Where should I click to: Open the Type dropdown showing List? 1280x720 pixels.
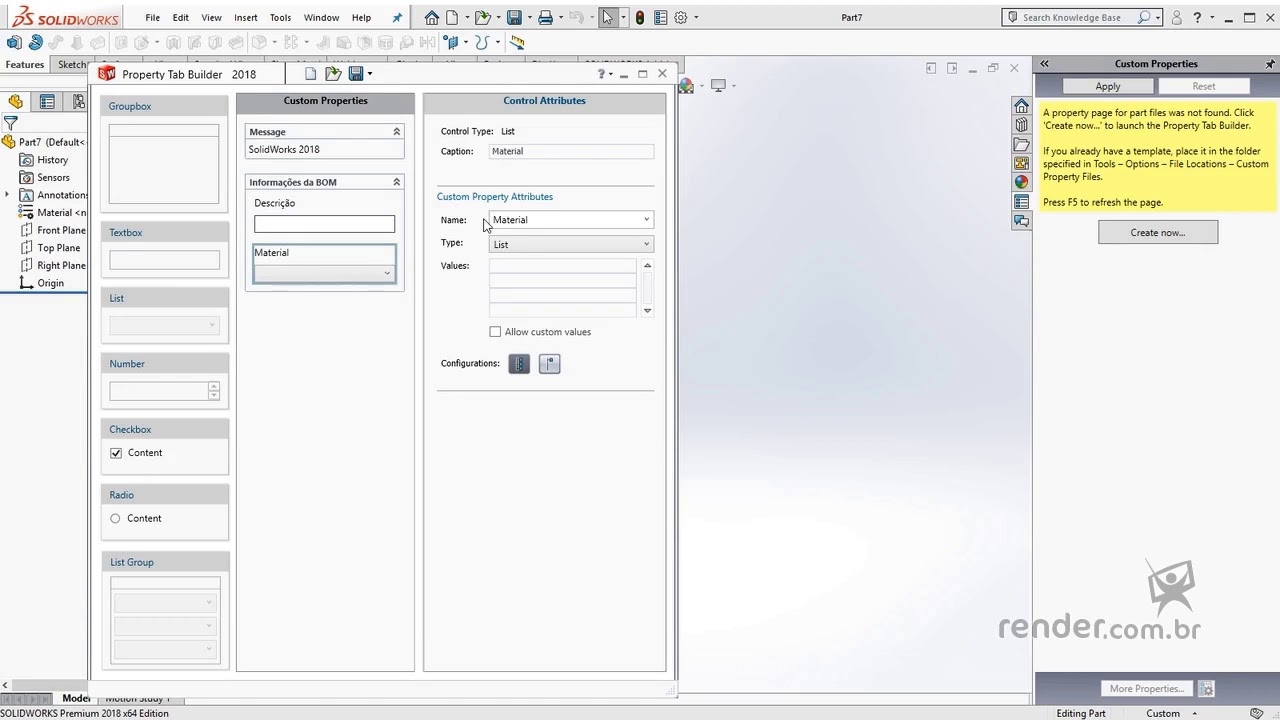(x=646, y=245)
